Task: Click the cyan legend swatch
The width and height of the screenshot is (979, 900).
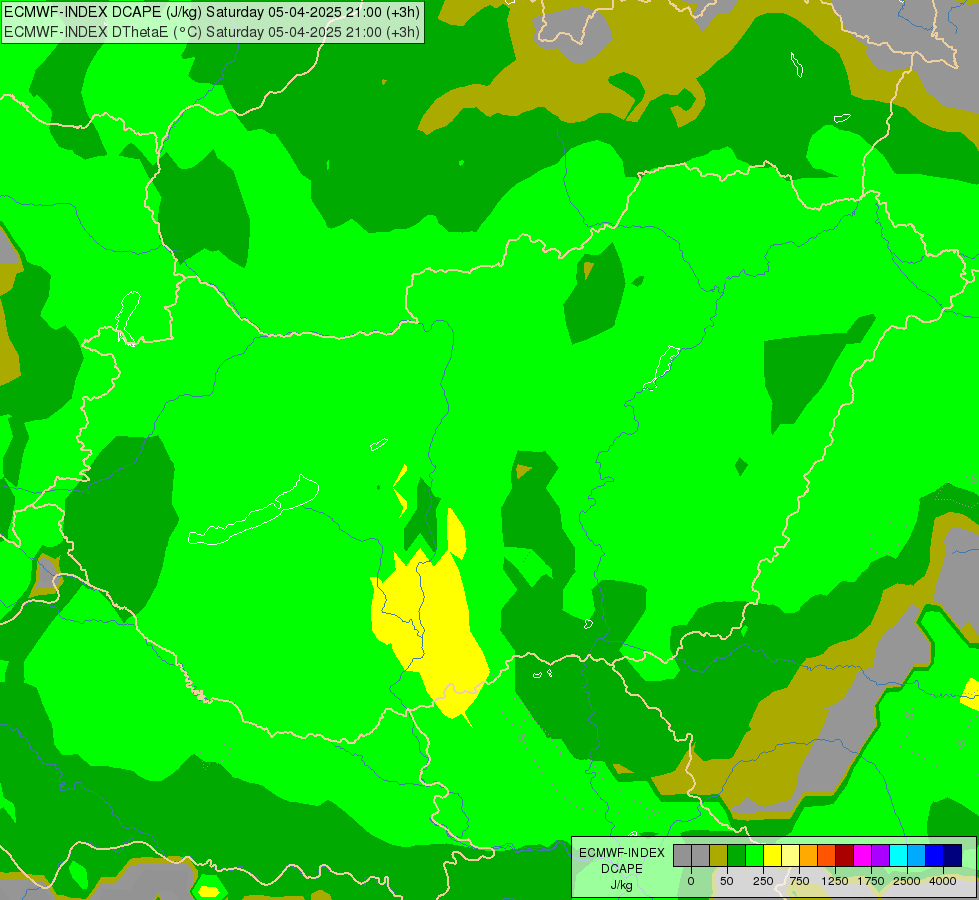Action: (x=898, y=856)
